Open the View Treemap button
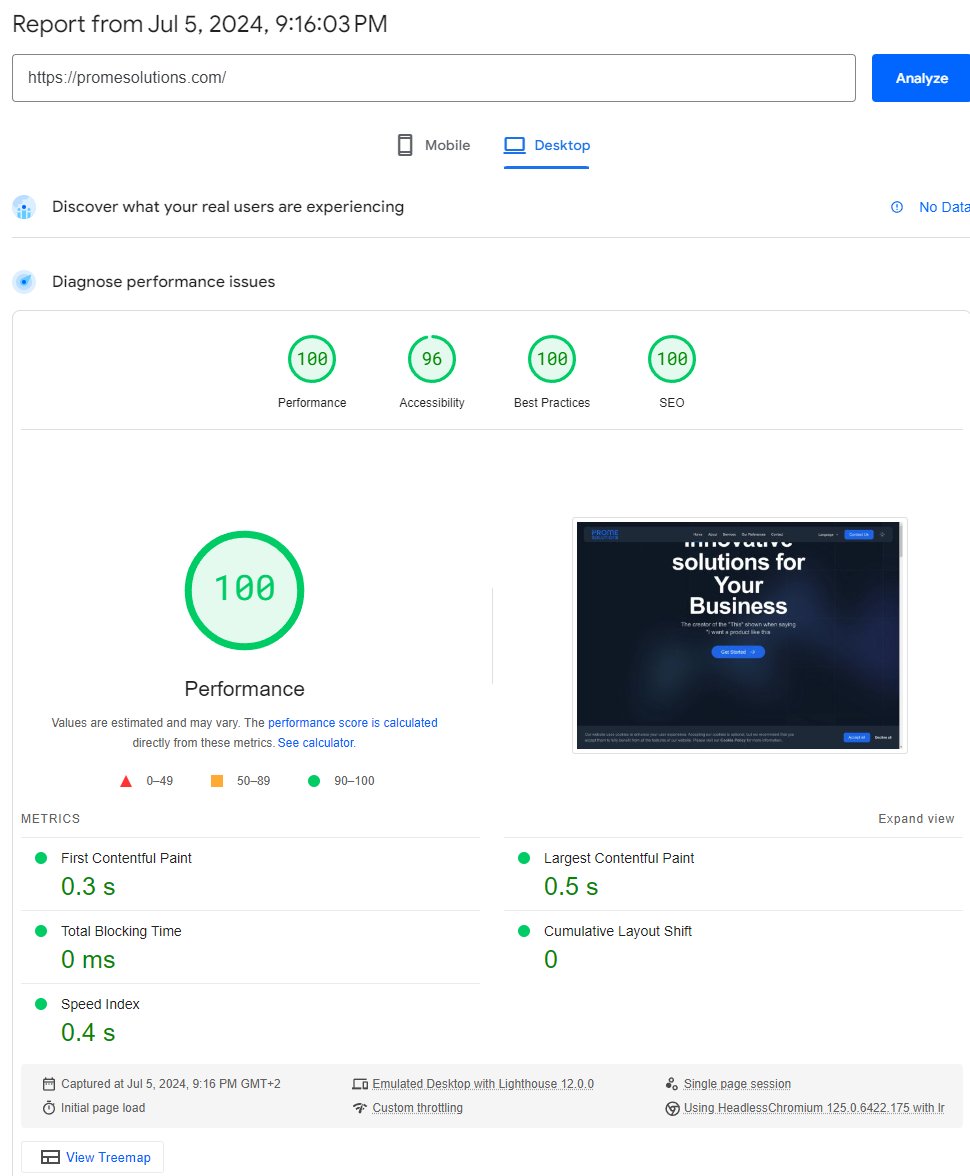Viewport: 970px width, 1176px height. click(92, 1157)
